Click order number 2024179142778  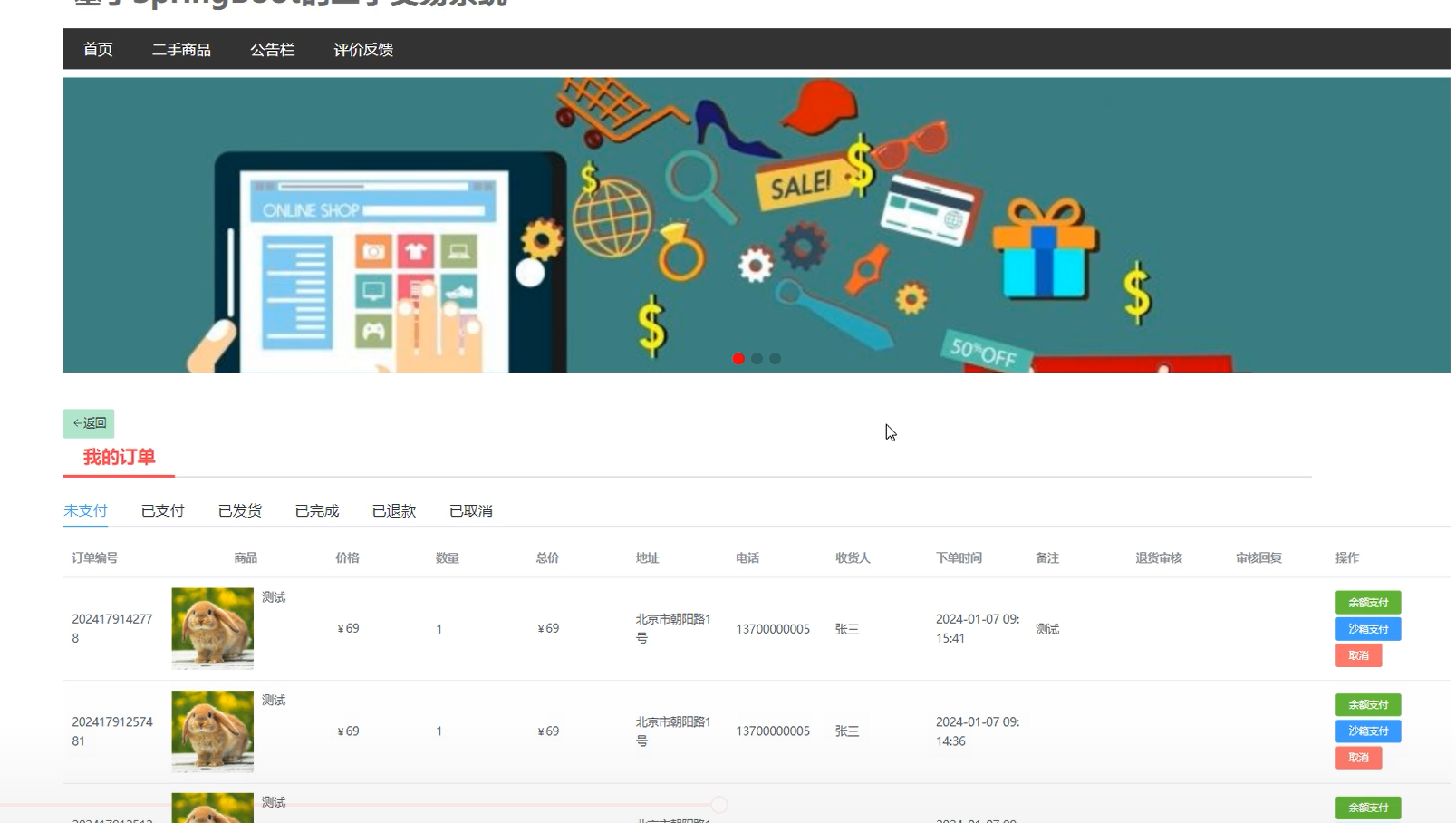(x=112, y=628)
